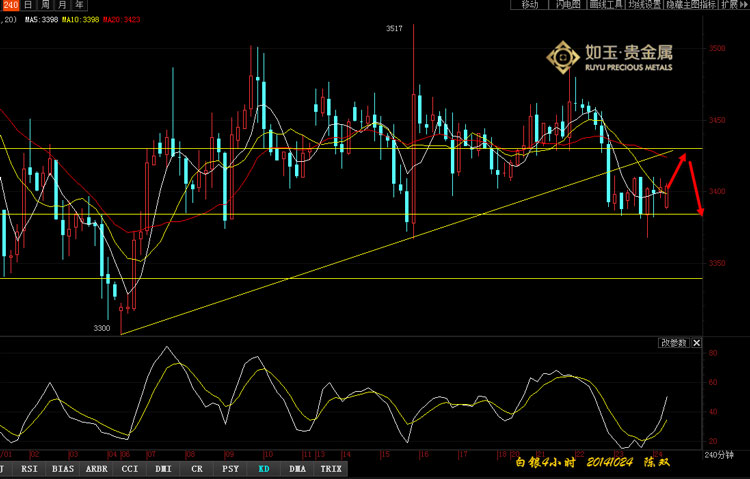Close the indicator panel with X icon
Screen dimensions: 750x479
pos(696,343)
